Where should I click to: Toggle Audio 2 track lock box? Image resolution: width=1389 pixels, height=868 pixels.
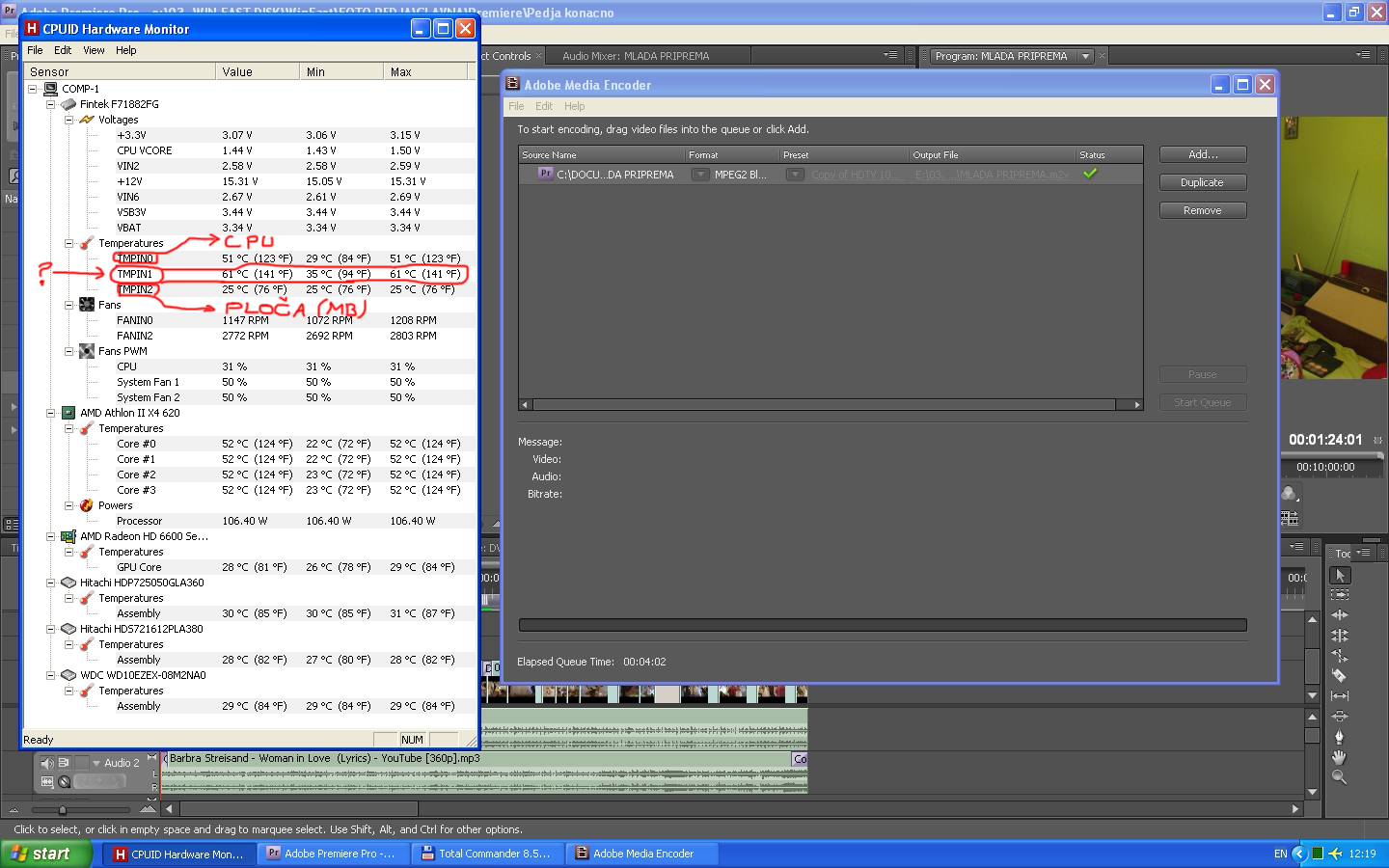(x=81, y=763)
